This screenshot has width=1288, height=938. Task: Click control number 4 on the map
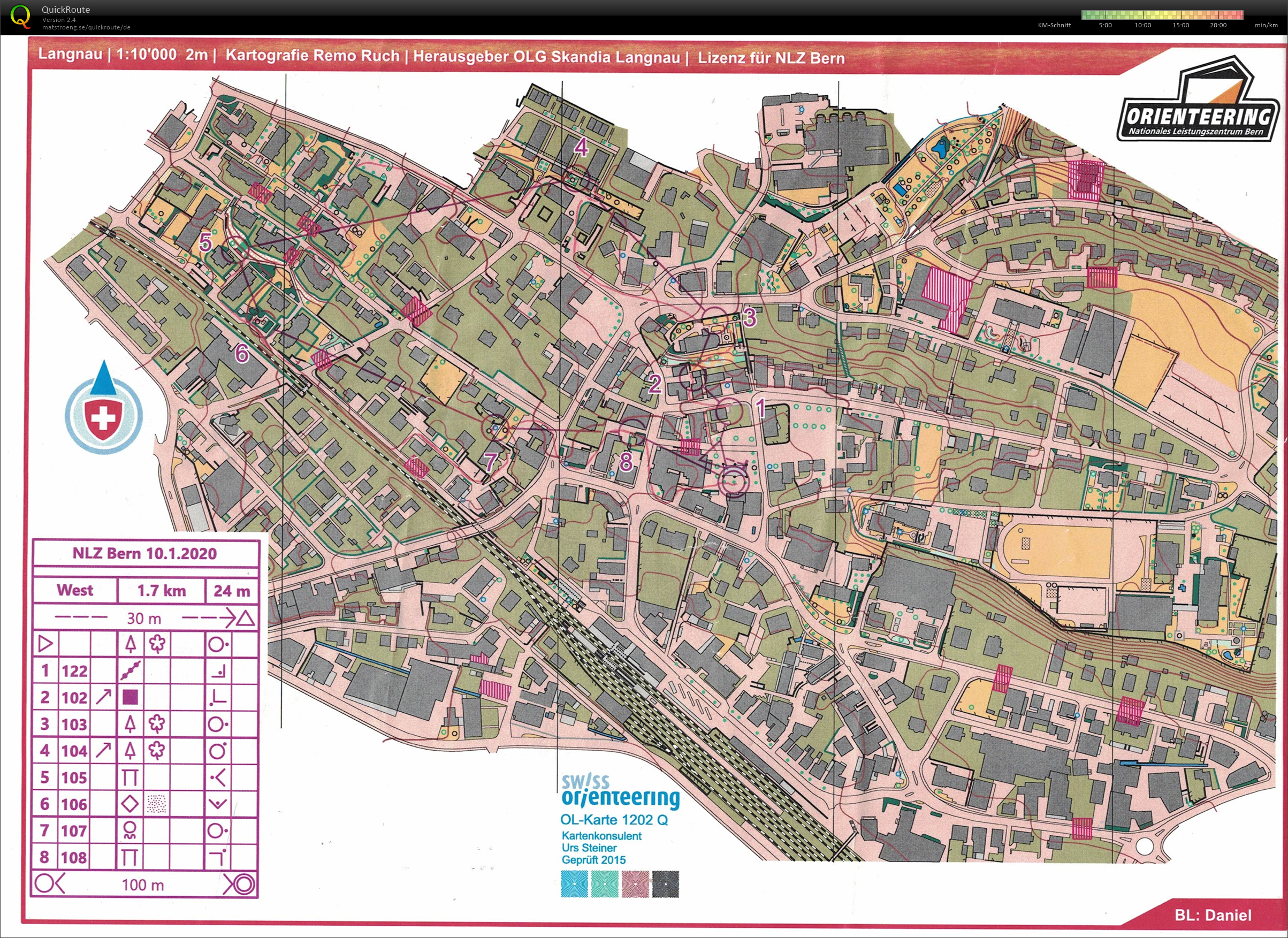(581, 147)
